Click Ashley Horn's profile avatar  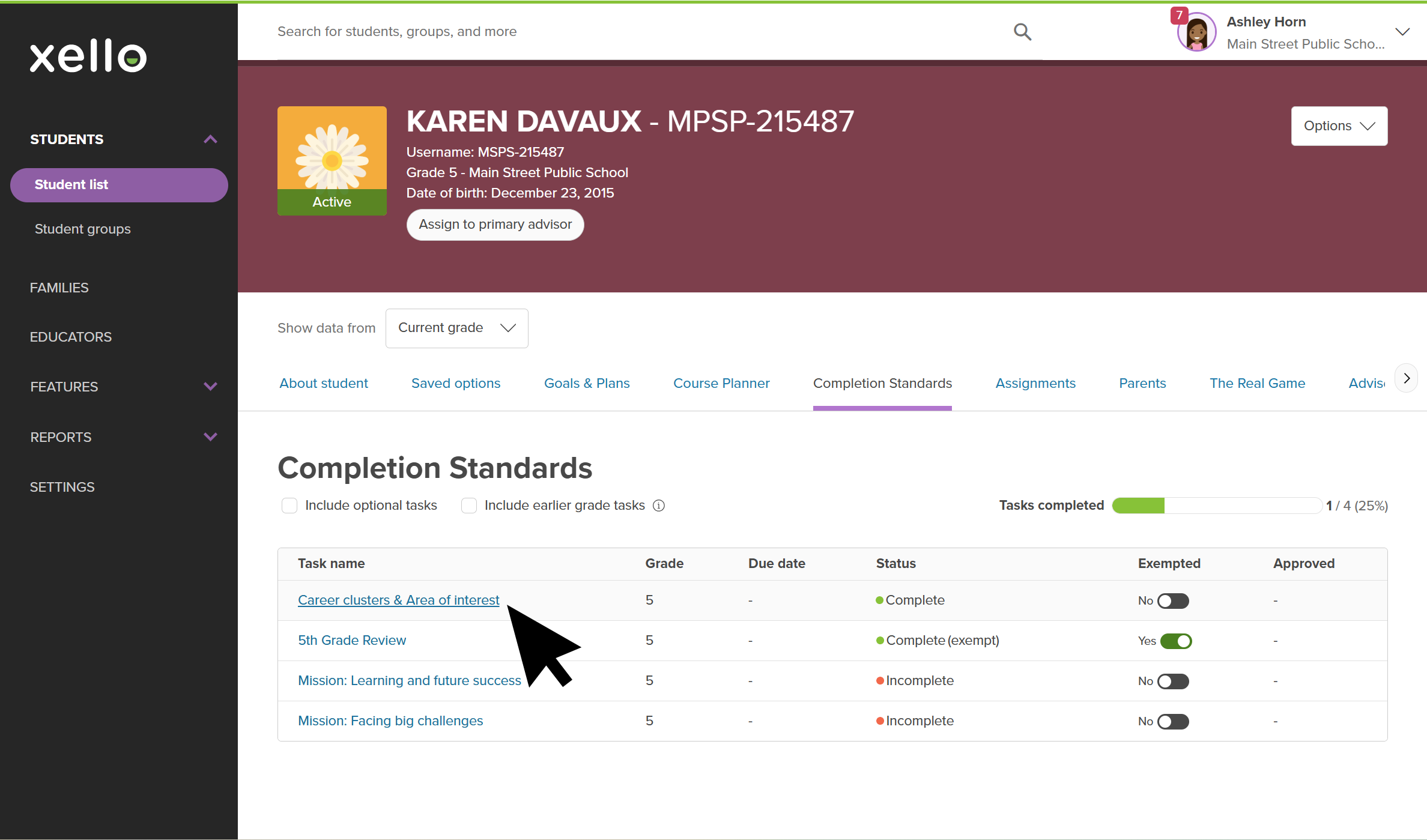(1197, 34)
